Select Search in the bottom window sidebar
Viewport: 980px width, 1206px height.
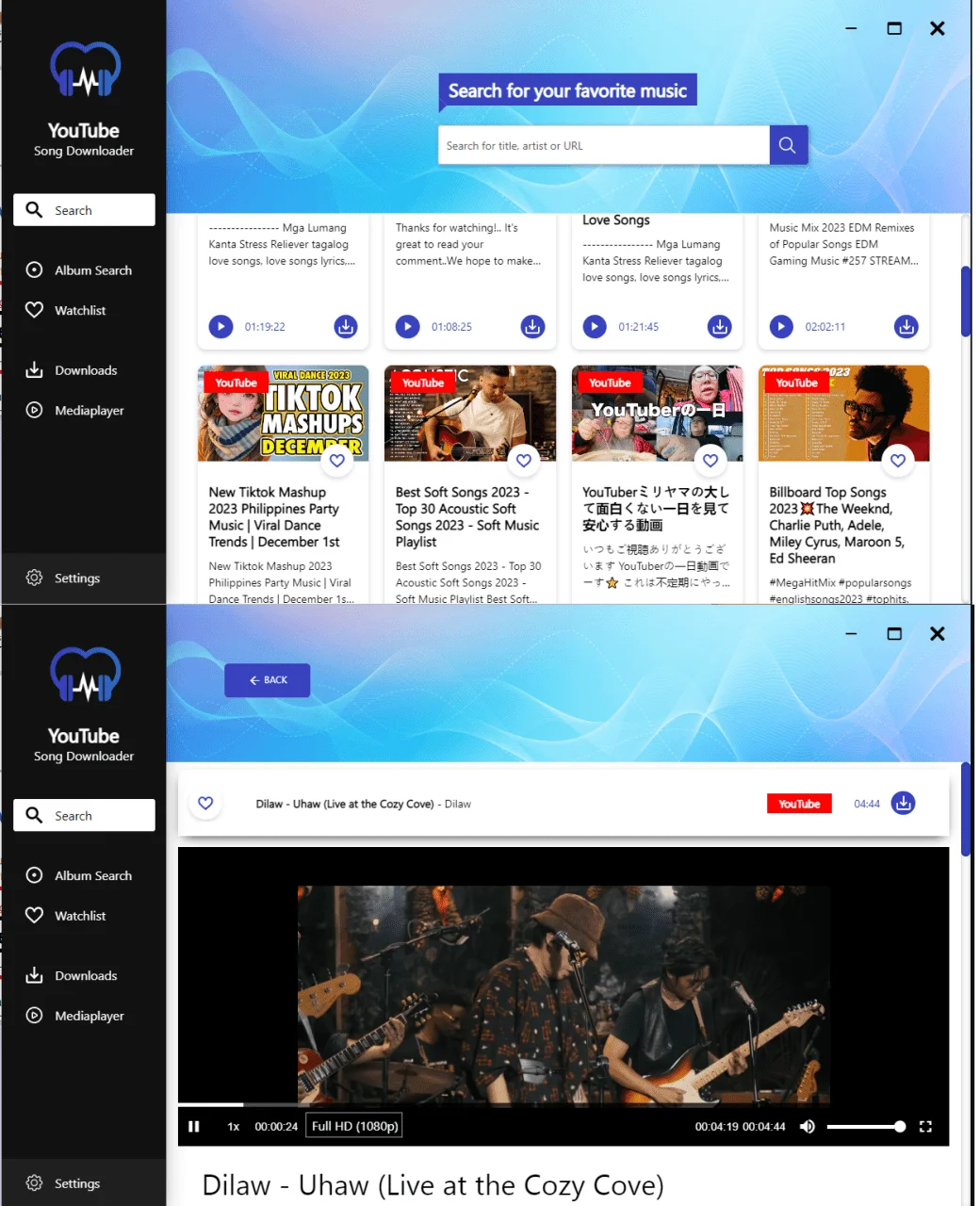(84, 816)
